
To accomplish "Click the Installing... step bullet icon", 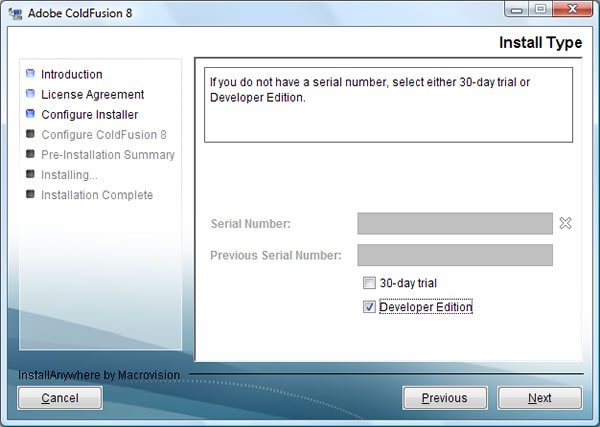I will point(30,174).
